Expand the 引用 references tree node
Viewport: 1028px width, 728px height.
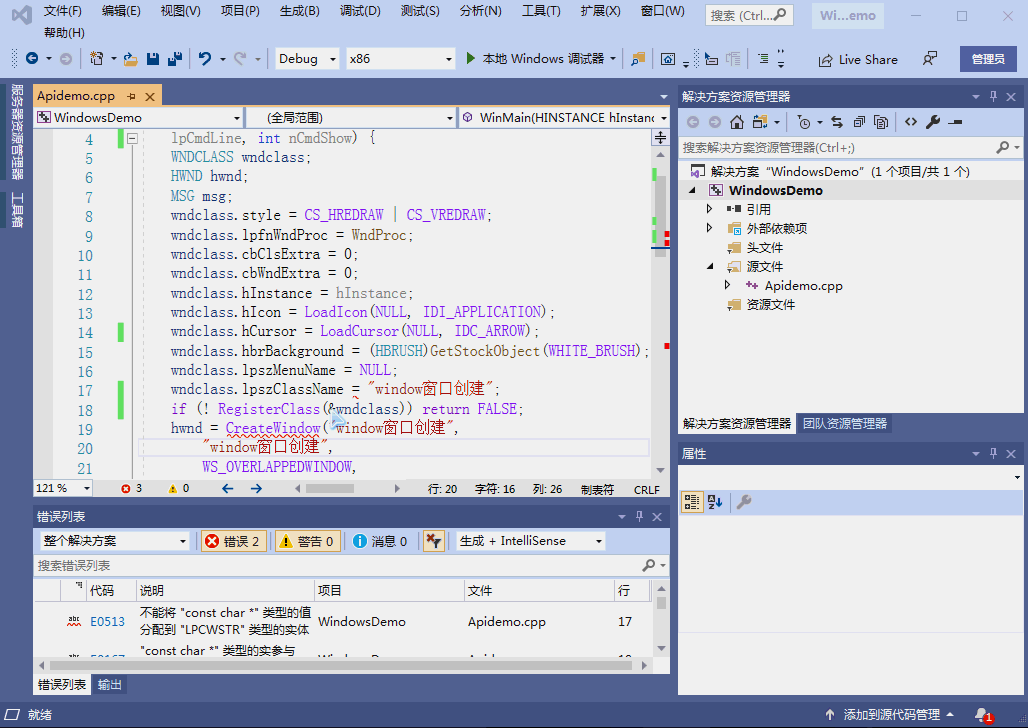(x=710, y=209)
